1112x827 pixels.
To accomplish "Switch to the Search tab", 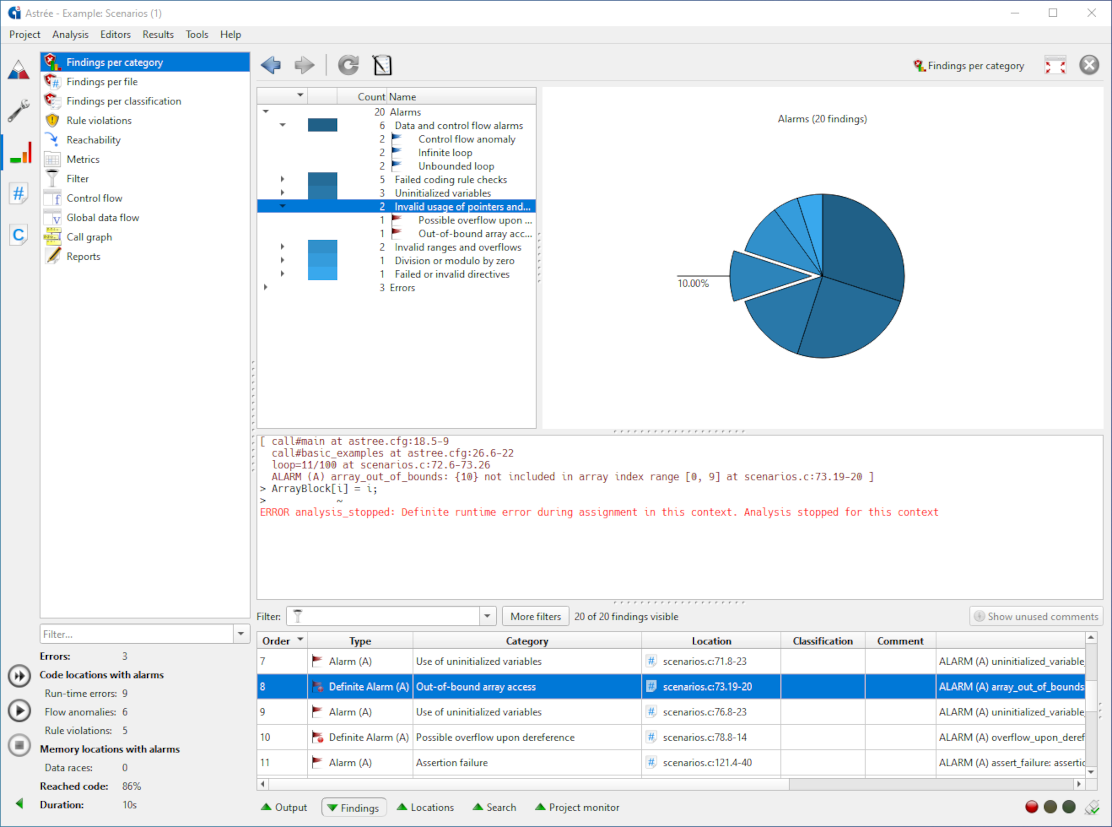I will tap(494, 807).
